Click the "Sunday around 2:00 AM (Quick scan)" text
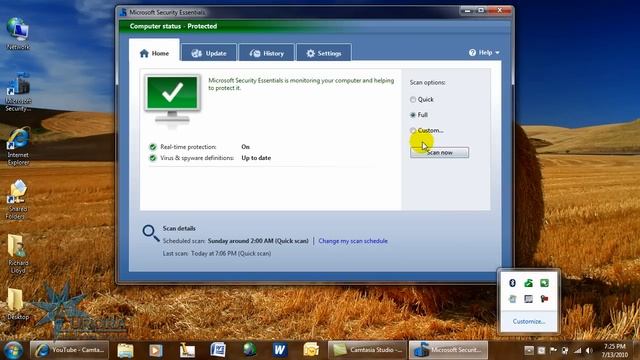Image resolution: width=640 pixels, height=360 pixels. point(258,241)
